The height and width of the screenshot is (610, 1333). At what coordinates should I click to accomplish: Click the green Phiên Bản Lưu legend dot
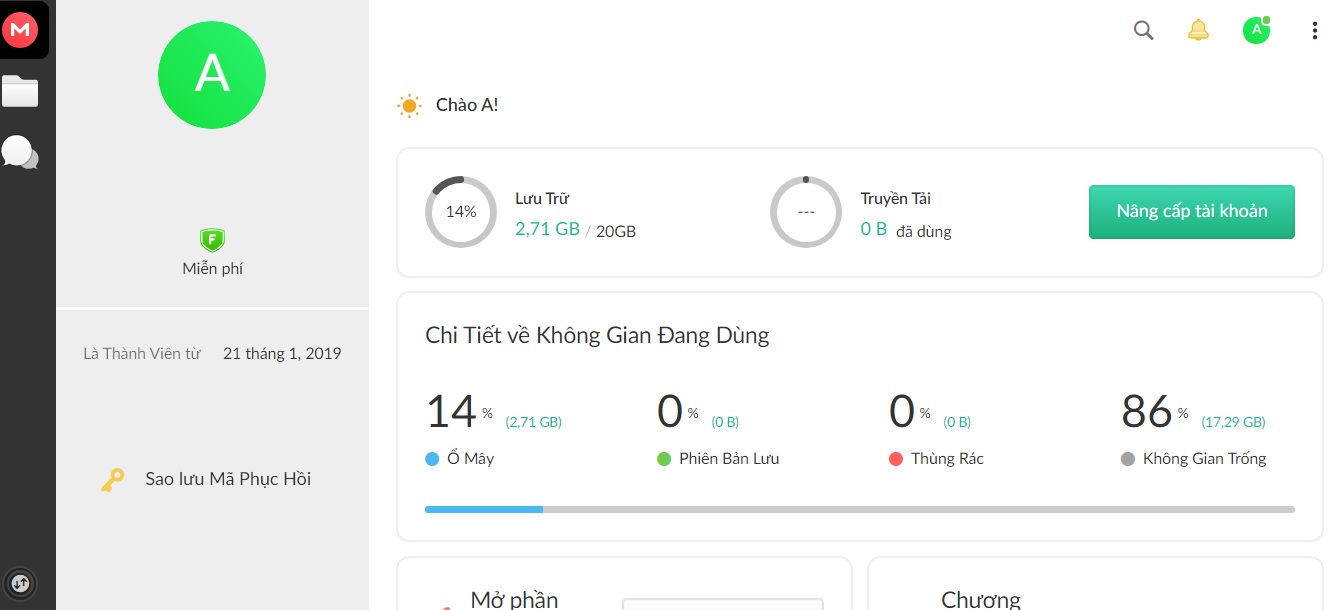664,459
